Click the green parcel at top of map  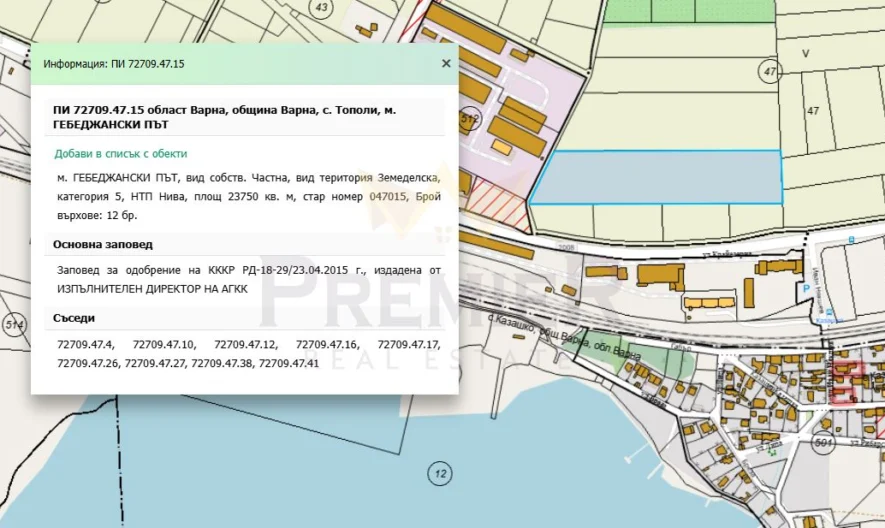tap(690, 10)
